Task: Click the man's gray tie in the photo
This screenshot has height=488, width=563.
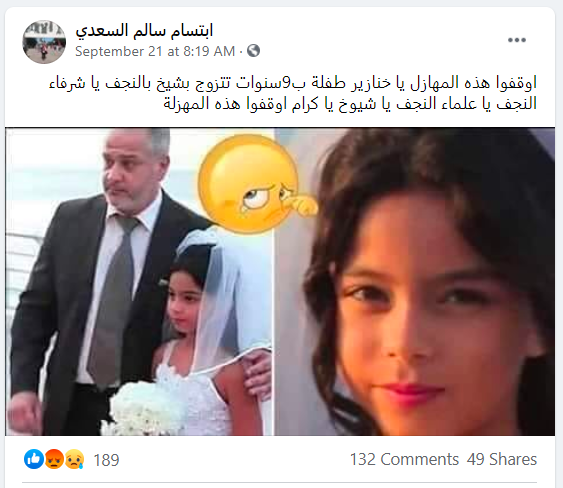Action: coord(113,298)
